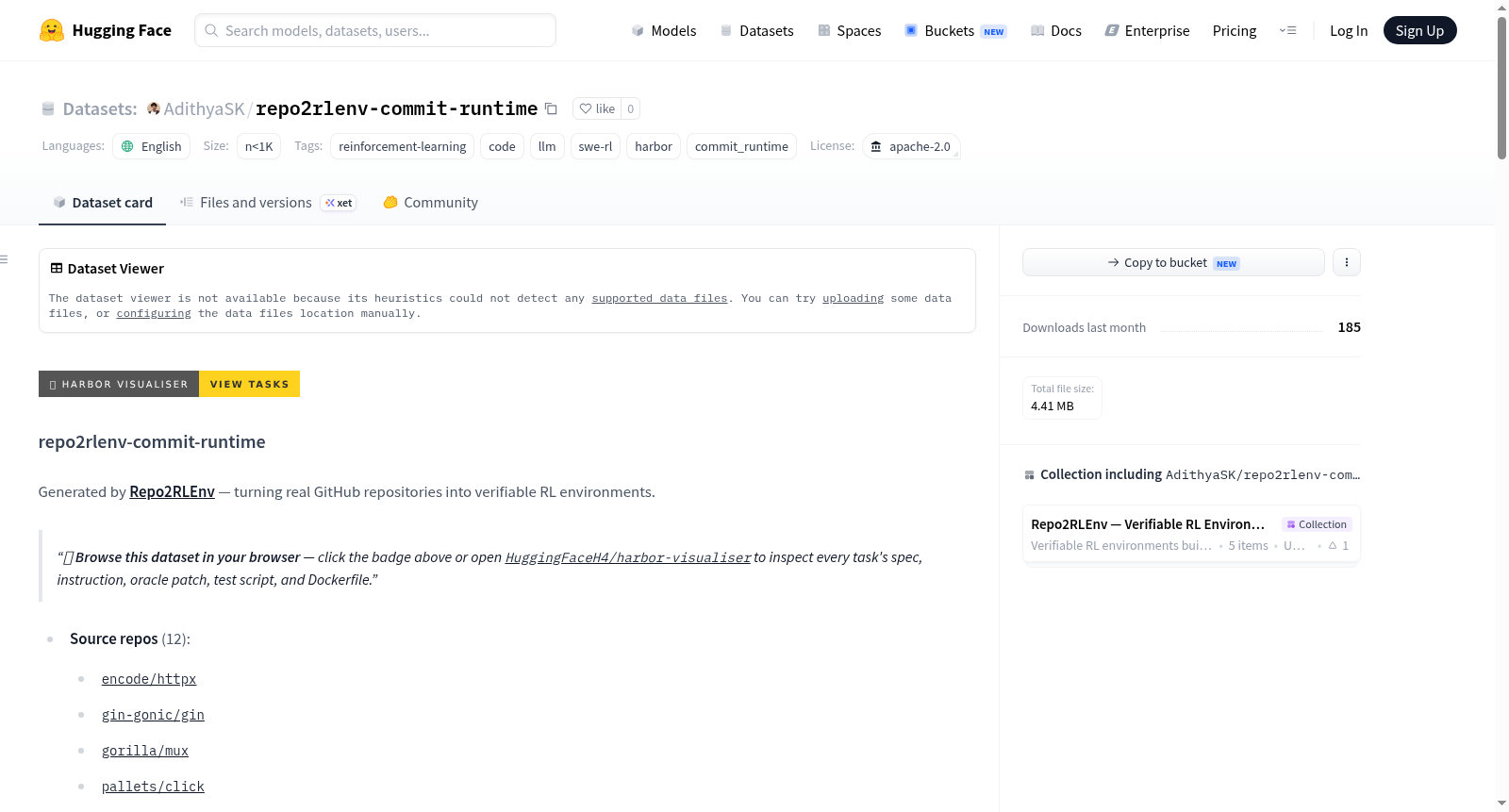Viewport: 1509px width, 812px height.
Task: Select the commit_runtime tag
Action: tap(741, 146)
